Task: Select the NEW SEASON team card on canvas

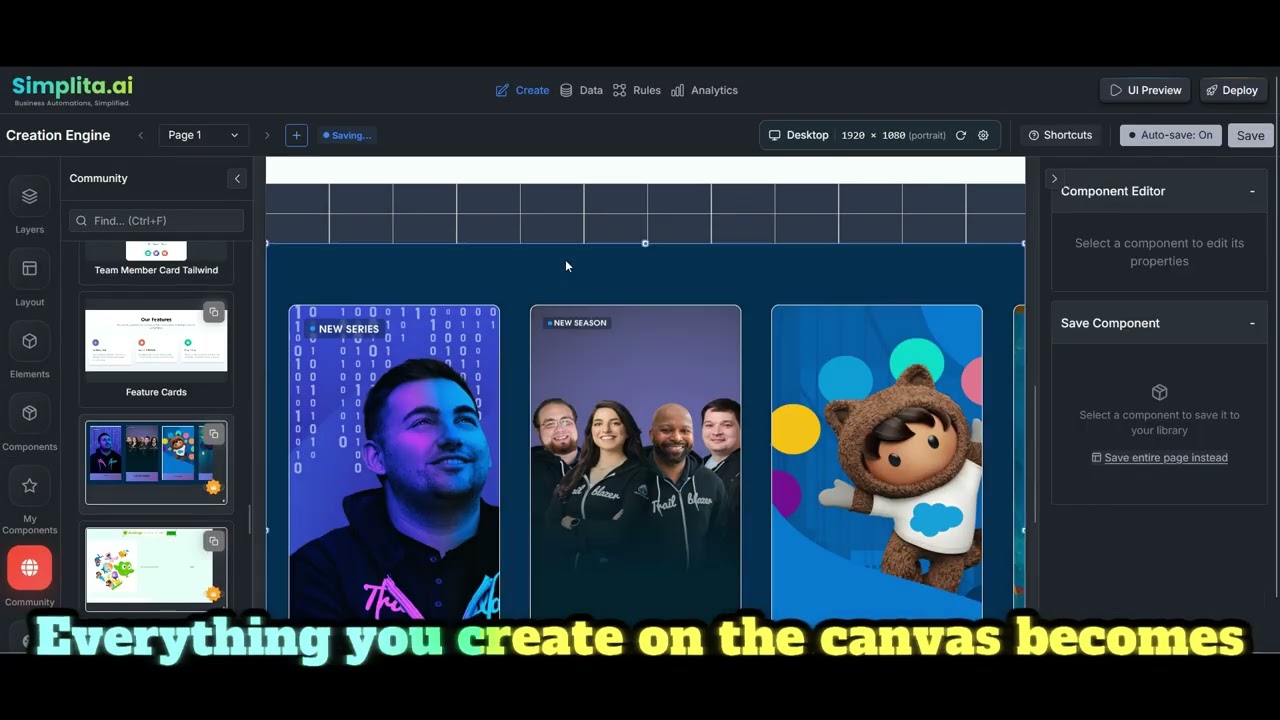Action: coord(636,462)
